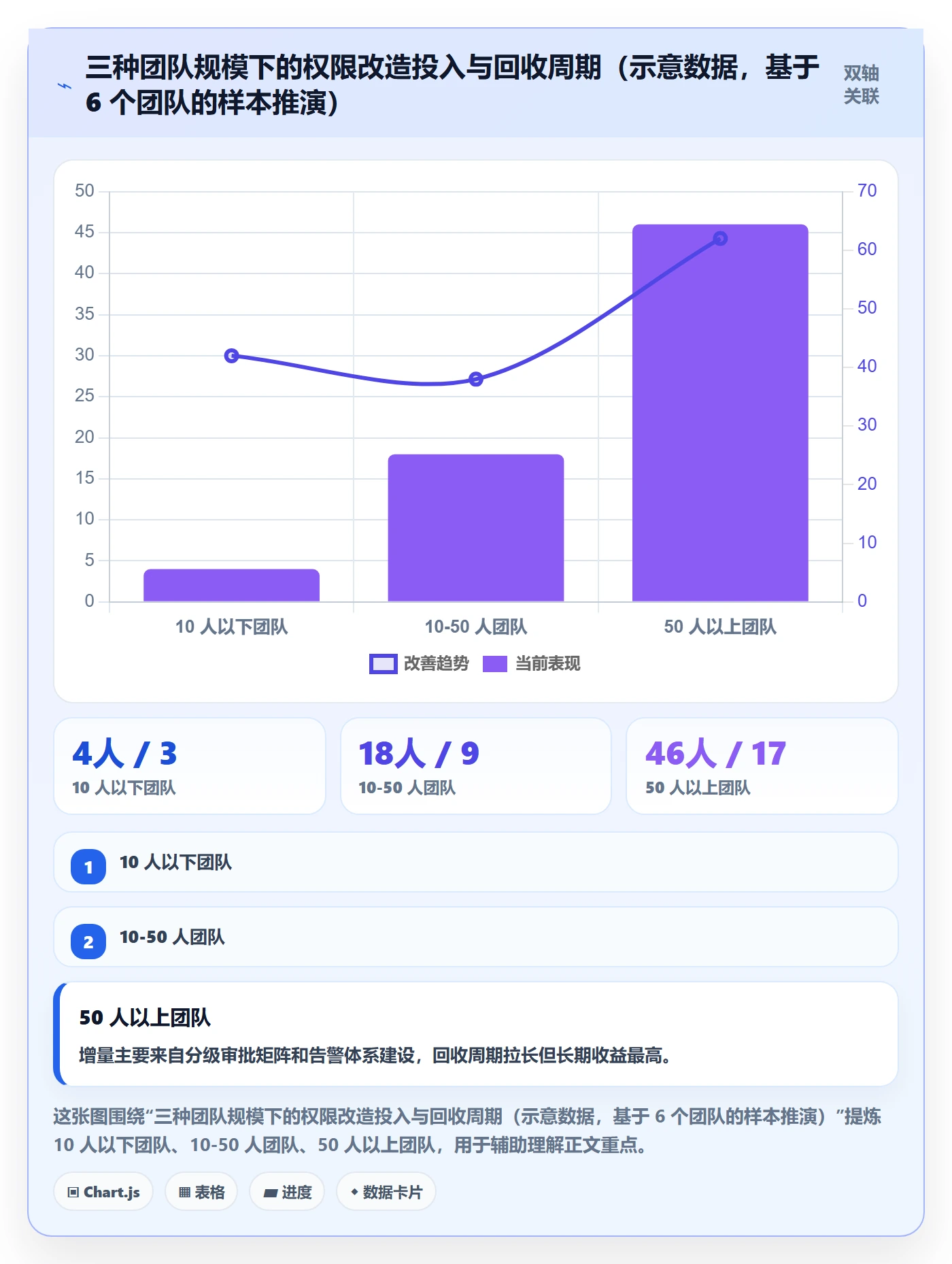The width and height of the screenshot is (952, 1264).
Task: Click the bar icon in 进度 tag
Action: coord(270,1193)
